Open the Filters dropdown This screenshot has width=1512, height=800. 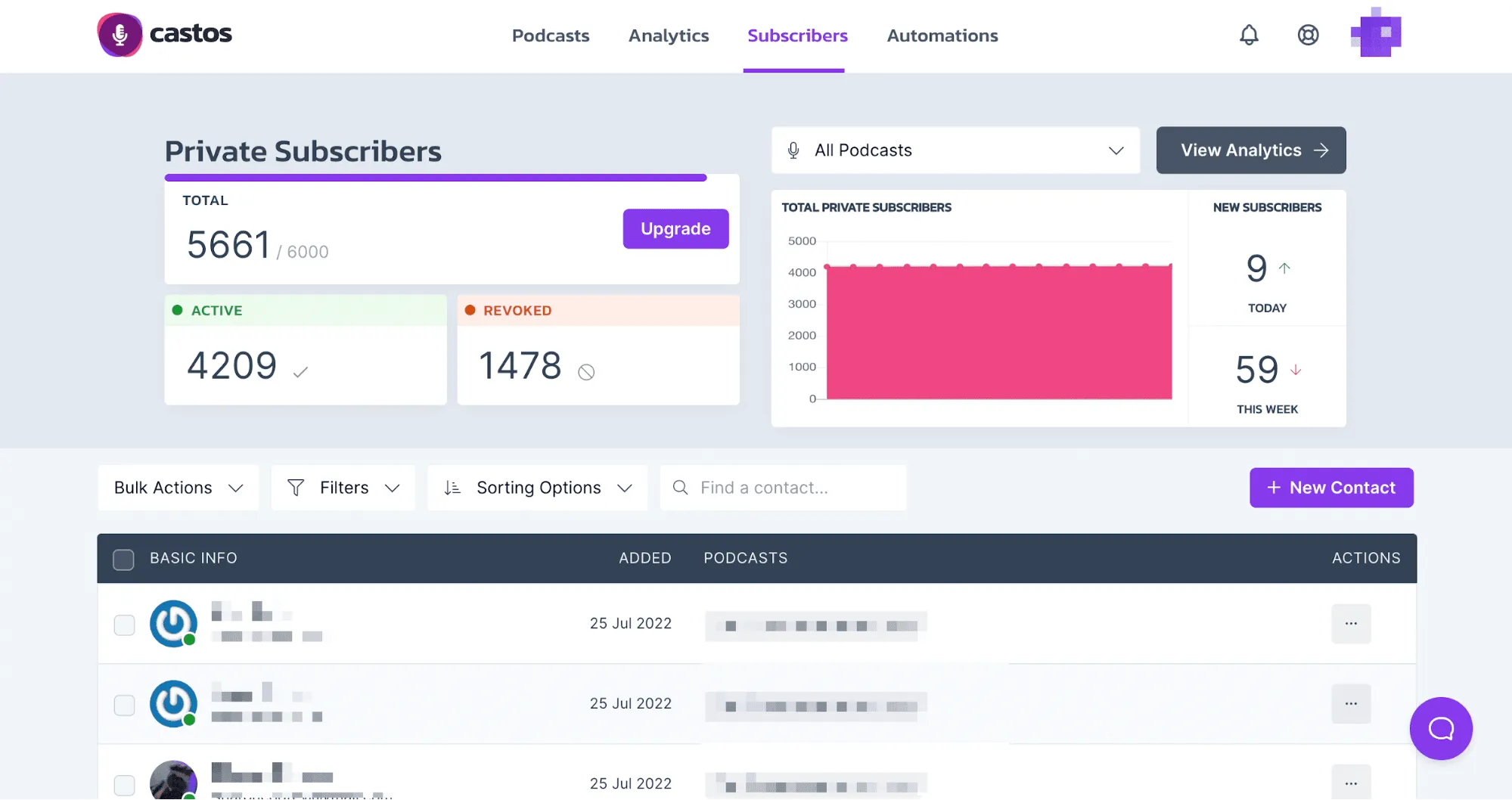point(343,488)
